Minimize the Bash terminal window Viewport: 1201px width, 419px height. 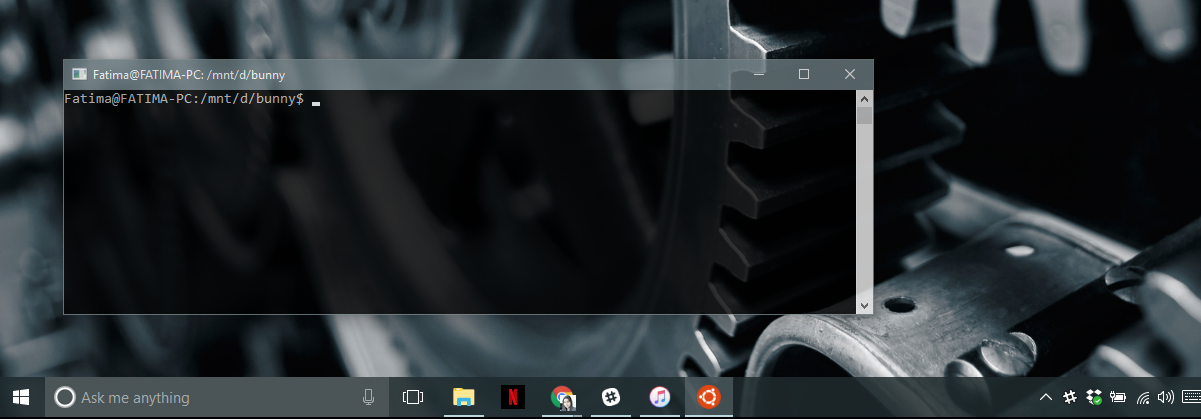(x=760, y=75)
